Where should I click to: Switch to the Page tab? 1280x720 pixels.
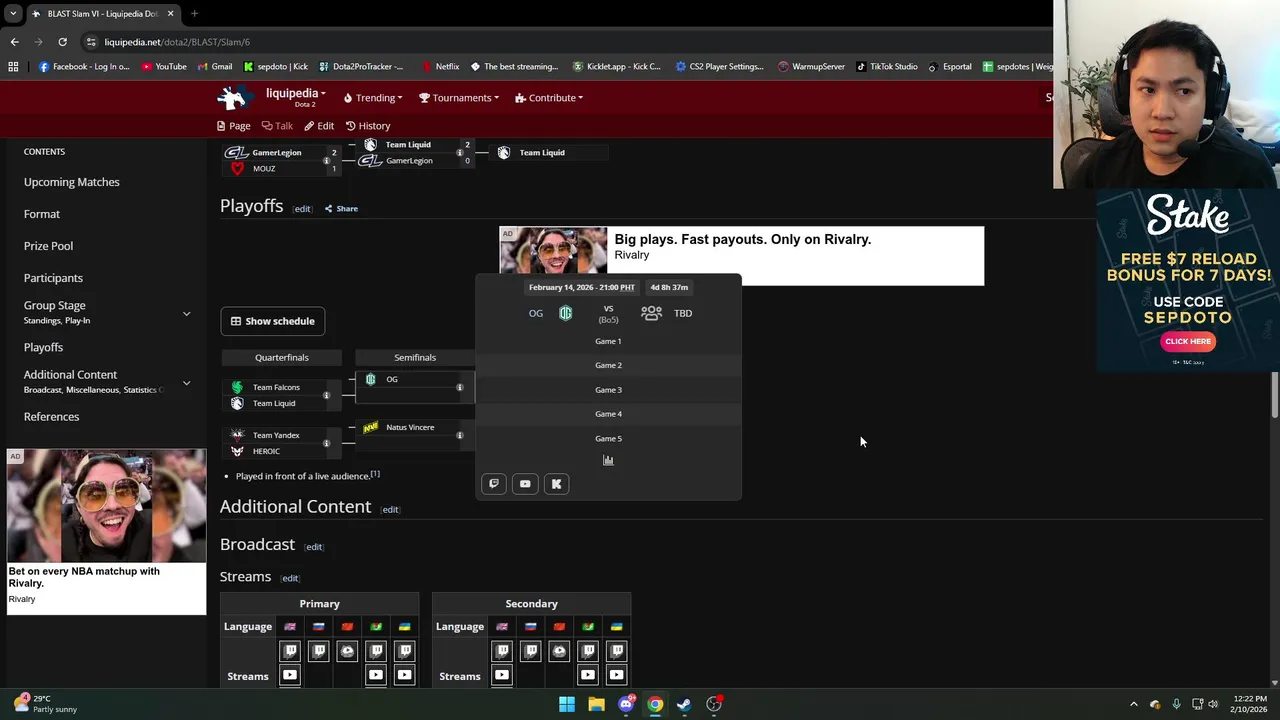[233, 126]
